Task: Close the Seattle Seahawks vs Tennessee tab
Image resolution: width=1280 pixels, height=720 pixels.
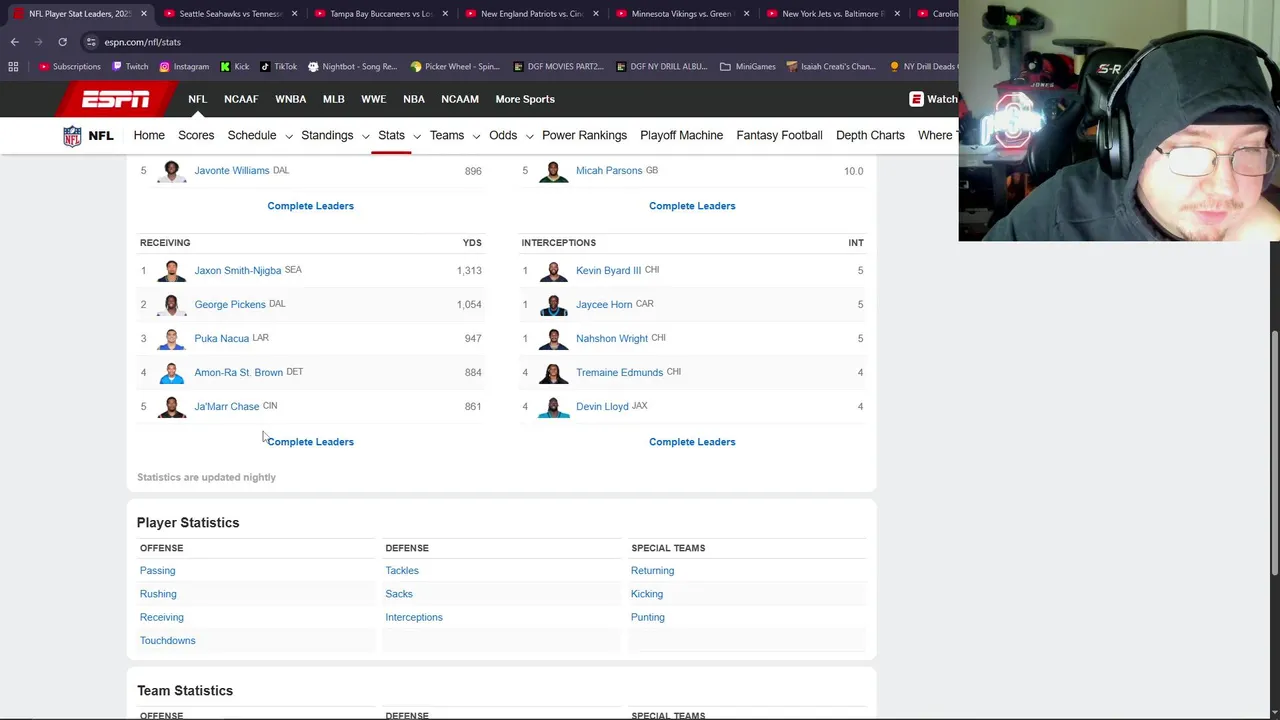Action: (x=295, y=14)
